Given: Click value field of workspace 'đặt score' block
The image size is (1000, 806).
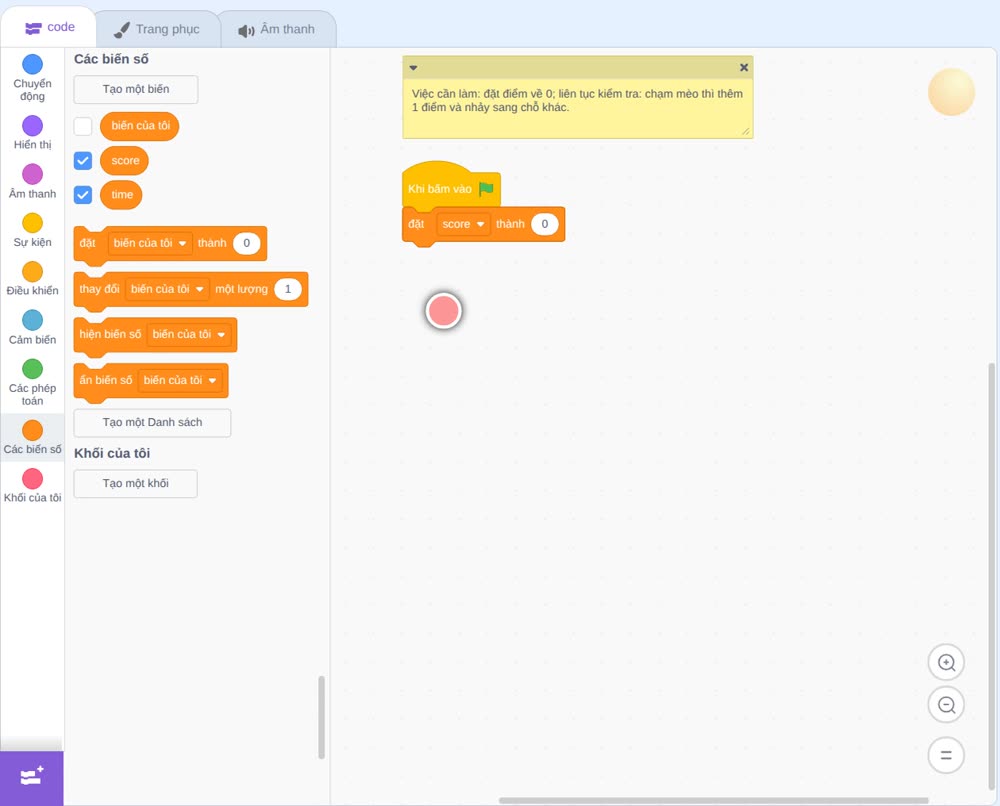Looking at the screenshot, I should click(x=545, y=224).
